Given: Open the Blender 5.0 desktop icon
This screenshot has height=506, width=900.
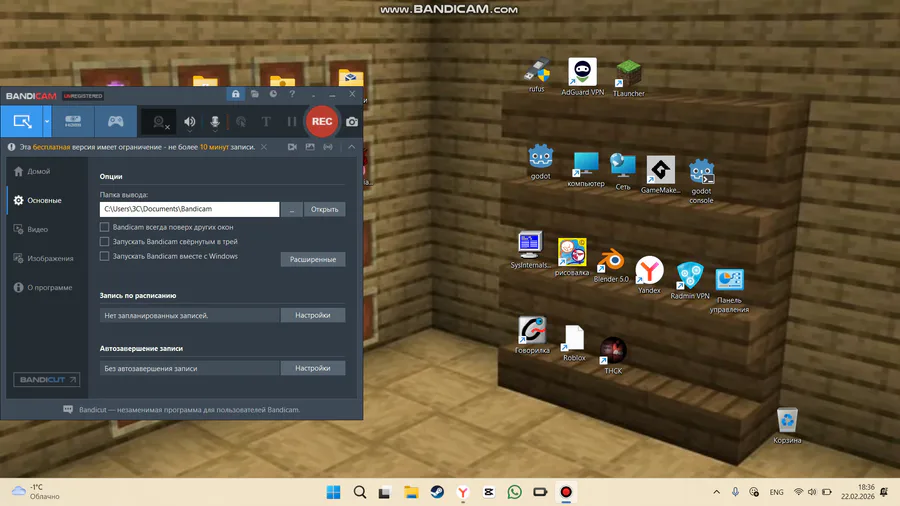Looking at the screenshot, I should tap(611, 266).
